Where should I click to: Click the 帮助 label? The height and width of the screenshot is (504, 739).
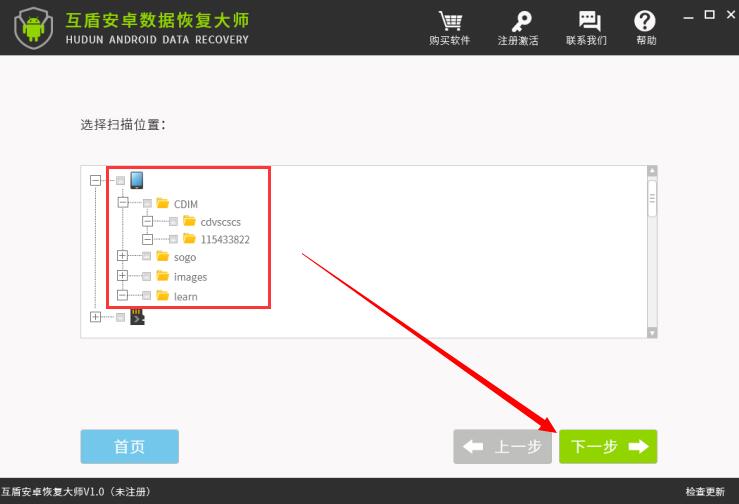(x=646, y=41)
